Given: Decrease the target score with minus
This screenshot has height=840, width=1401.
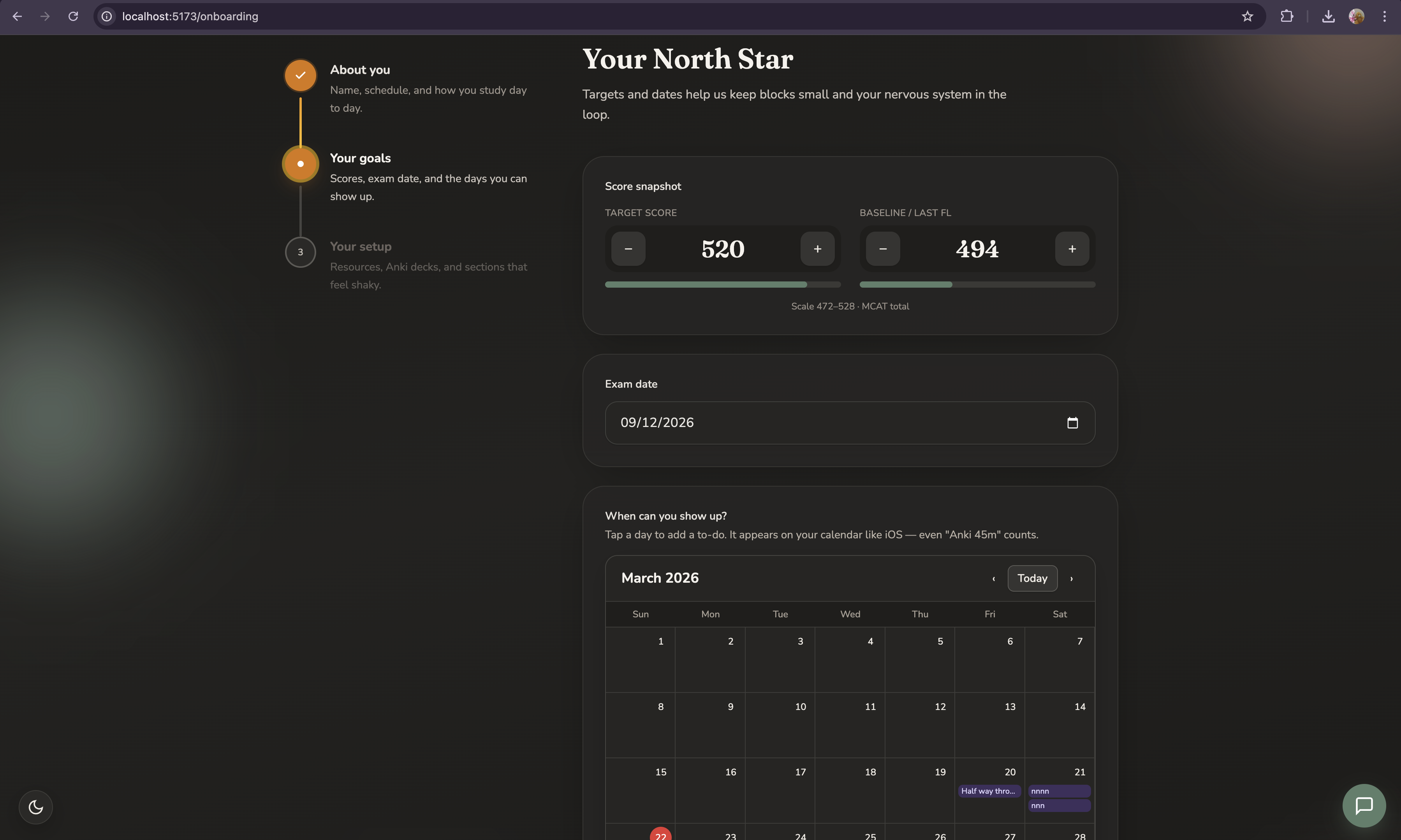Looking at the screenshot, I should pos(628,249).
